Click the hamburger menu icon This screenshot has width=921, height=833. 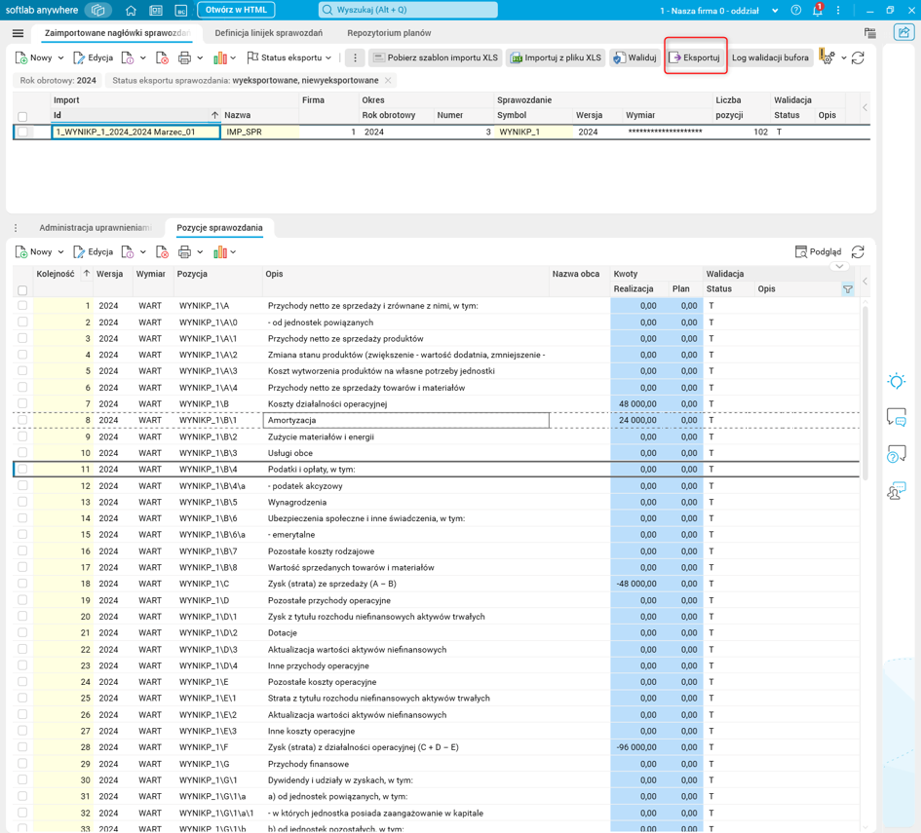point(18,33)
